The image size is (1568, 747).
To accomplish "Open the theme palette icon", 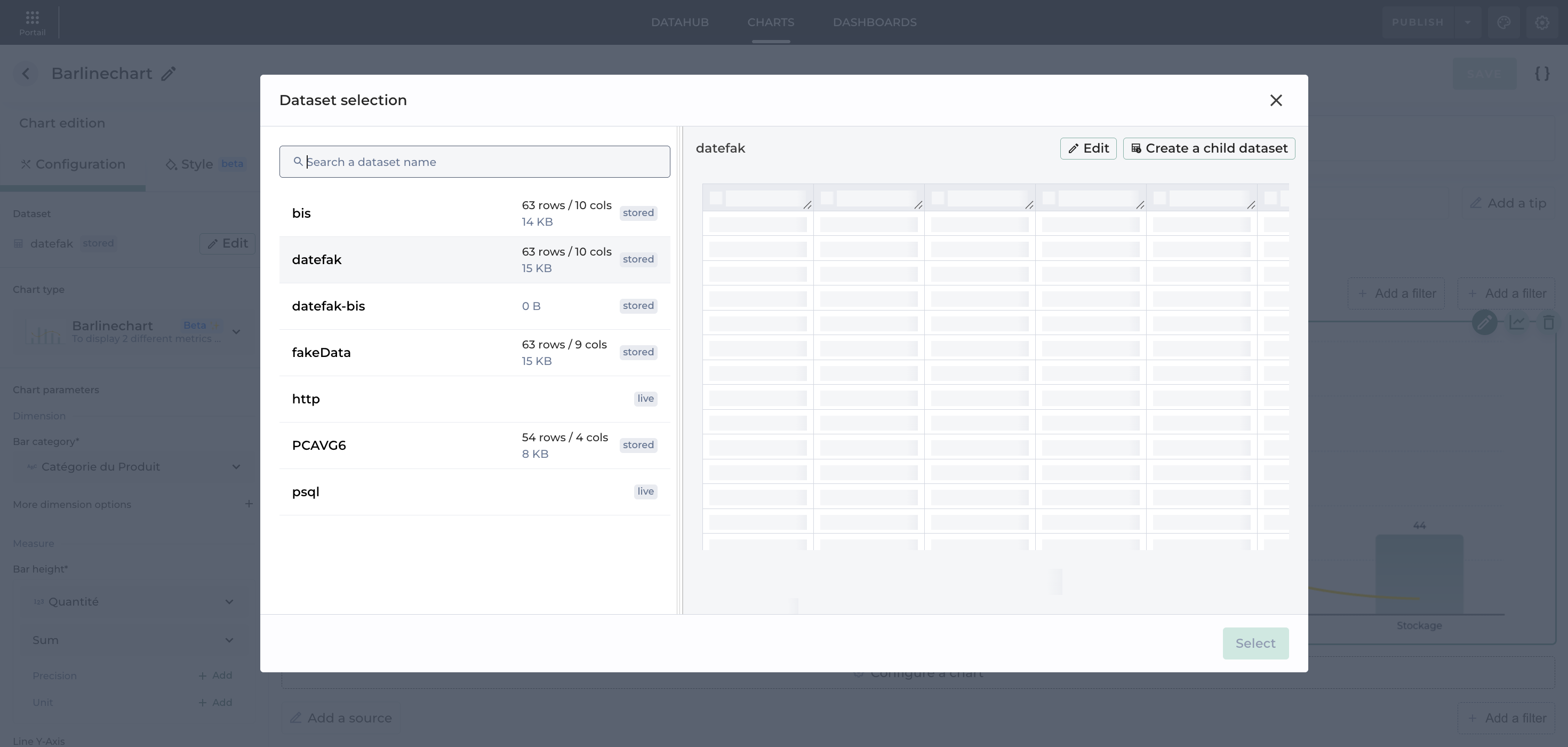I will [1503, 22].
